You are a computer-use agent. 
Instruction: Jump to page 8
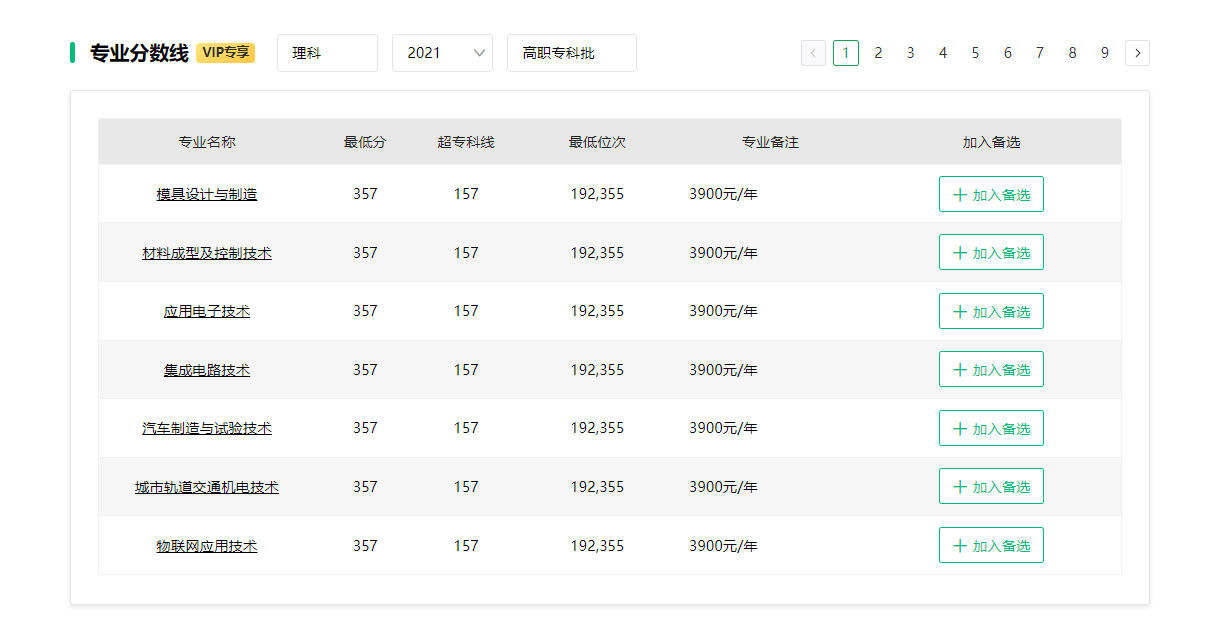(1072, 53)
